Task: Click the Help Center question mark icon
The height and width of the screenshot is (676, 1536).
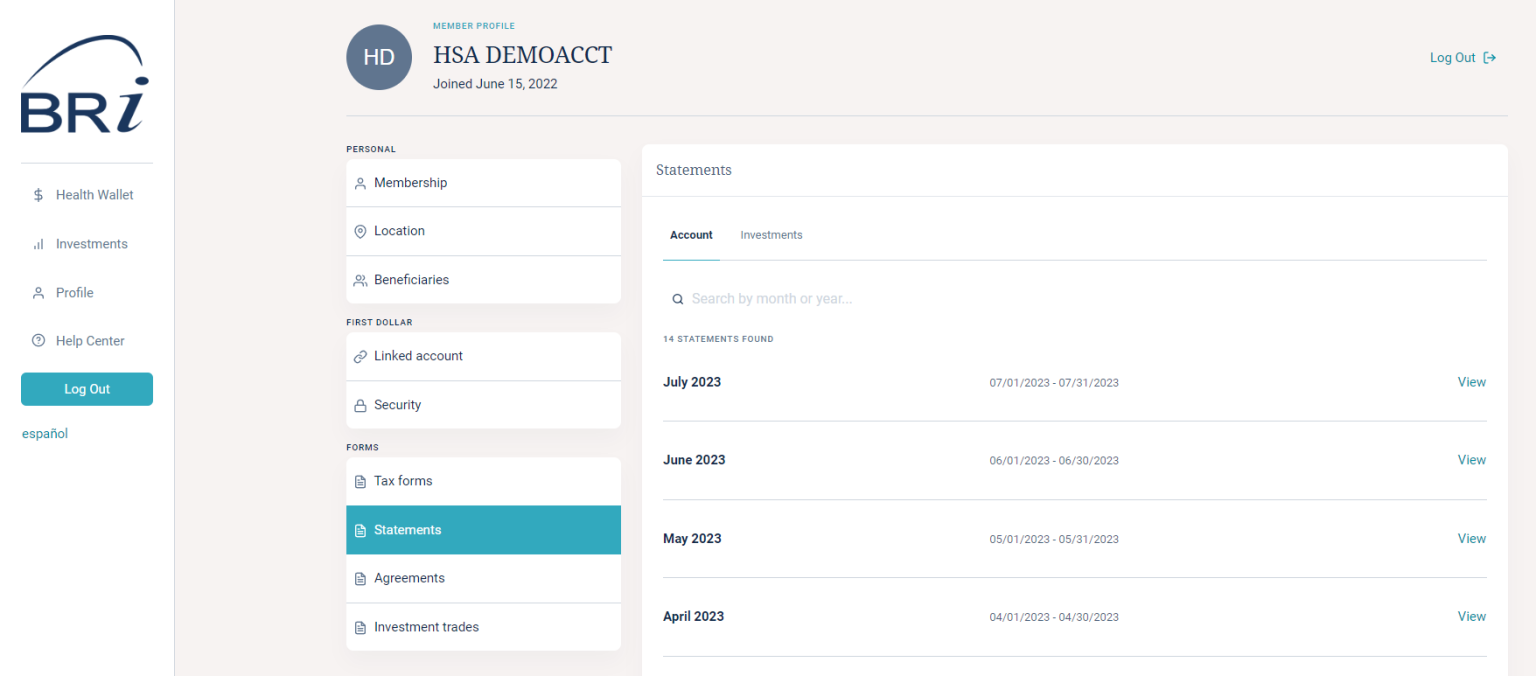Action: 40,340
